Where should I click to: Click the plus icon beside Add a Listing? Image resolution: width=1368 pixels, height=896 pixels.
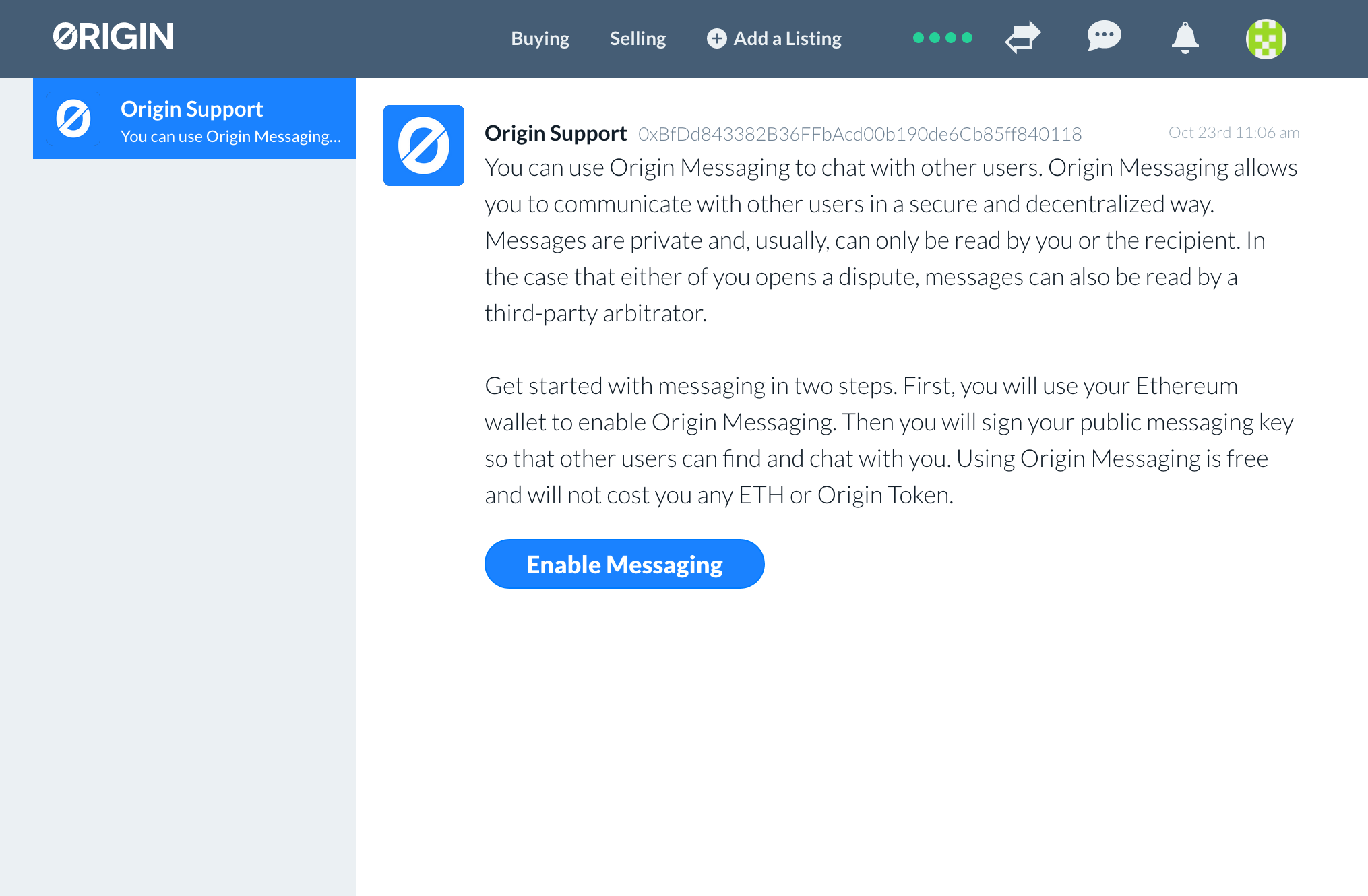pyautogui.click(x=716, y=38)
